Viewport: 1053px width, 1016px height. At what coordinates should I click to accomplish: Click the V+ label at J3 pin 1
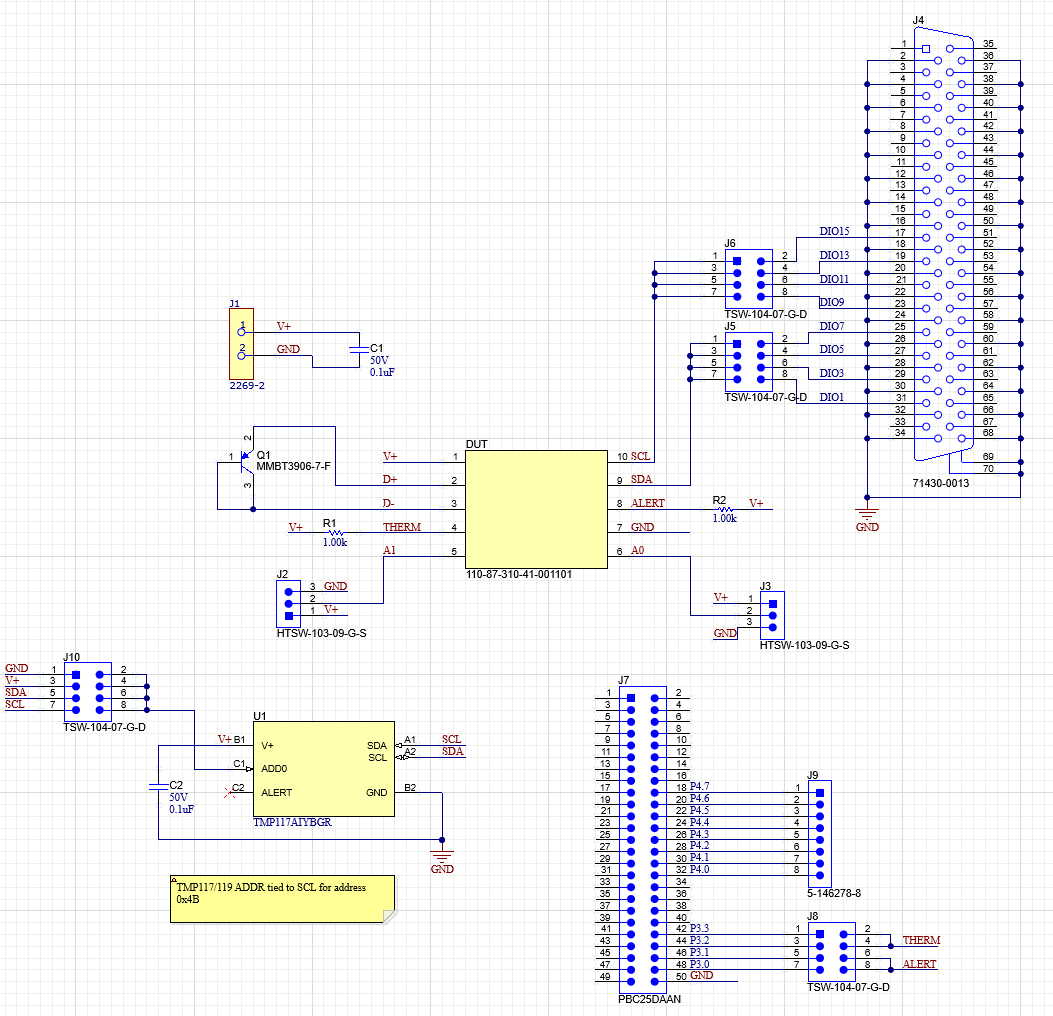tap(722, 598)
